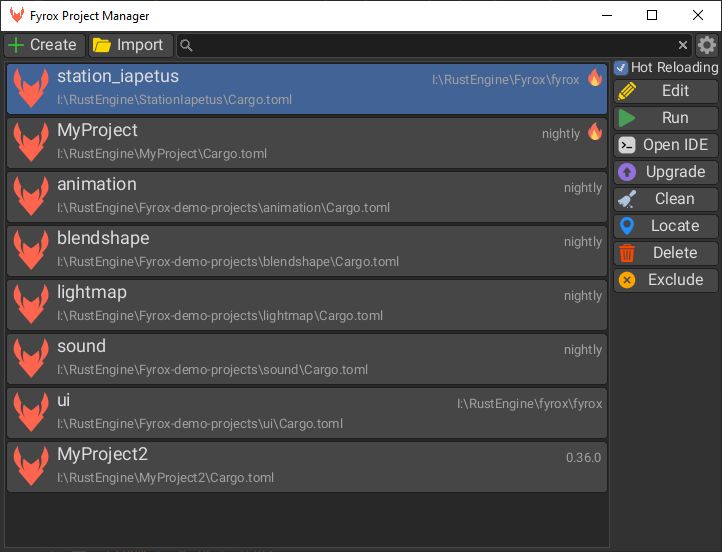Image resolution: width=722 pixels, height=552 pixels.
Task: Click MyProject hot reload flame icon
Action: click(595, 132)
